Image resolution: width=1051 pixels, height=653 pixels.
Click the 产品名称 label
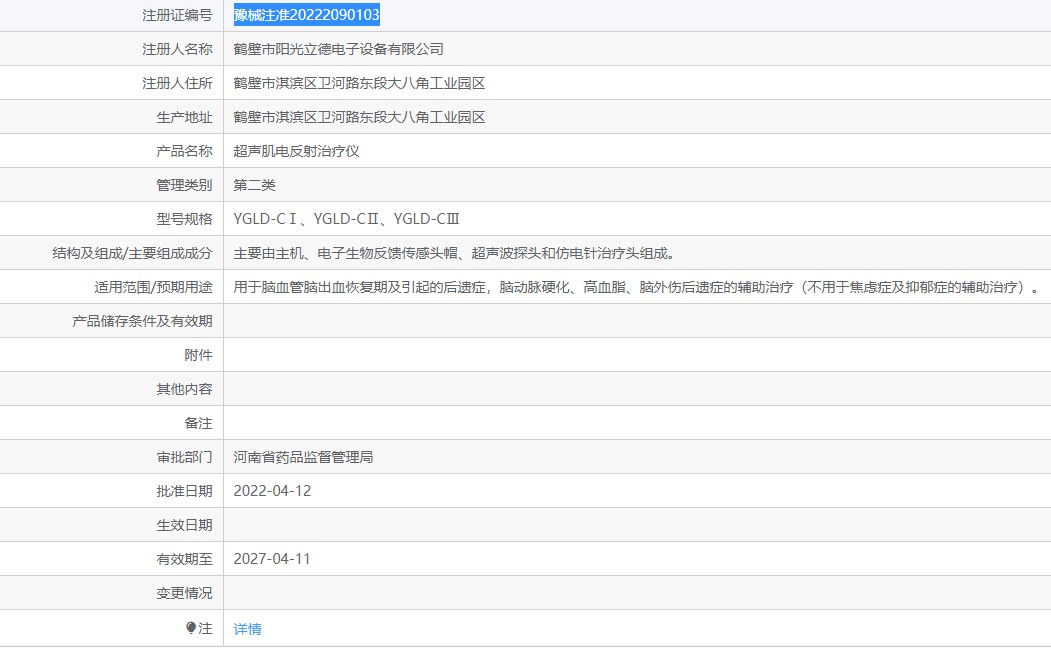click(184, 152)
